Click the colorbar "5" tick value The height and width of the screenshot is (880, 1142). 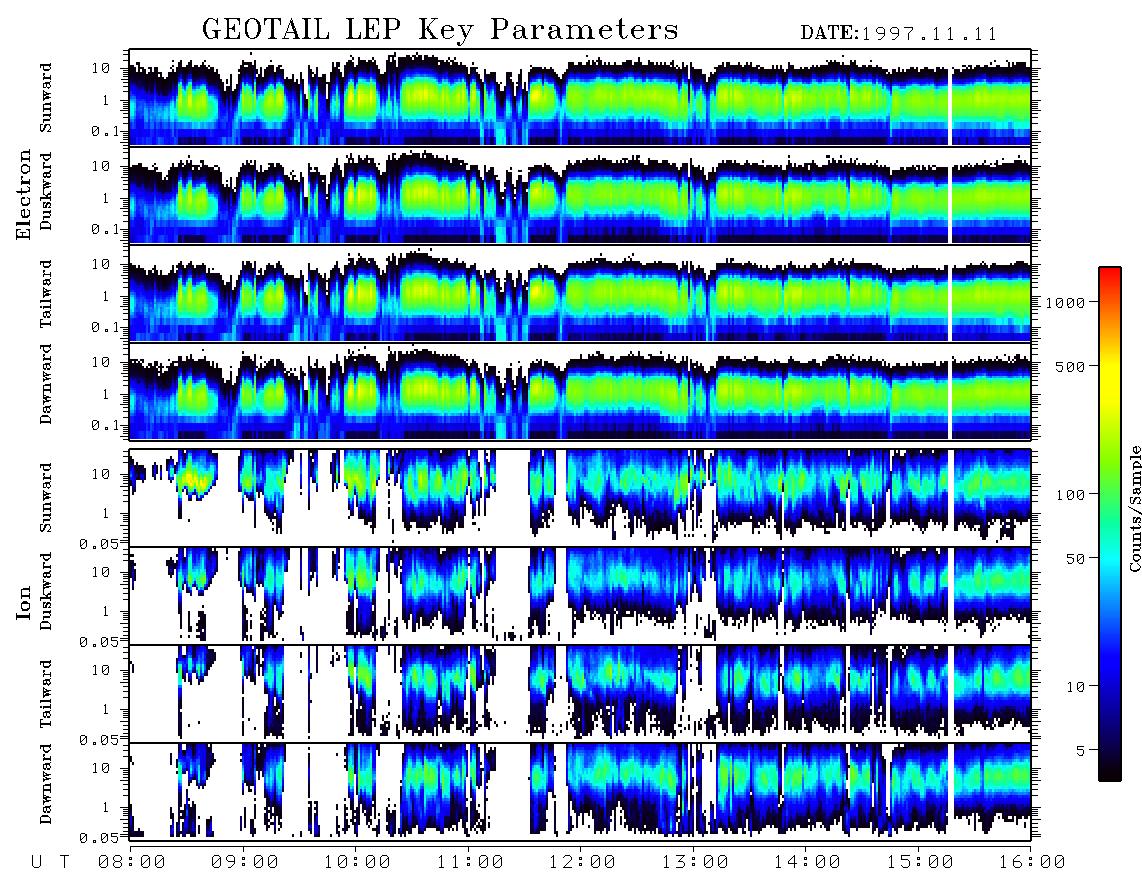(1081, 750)
